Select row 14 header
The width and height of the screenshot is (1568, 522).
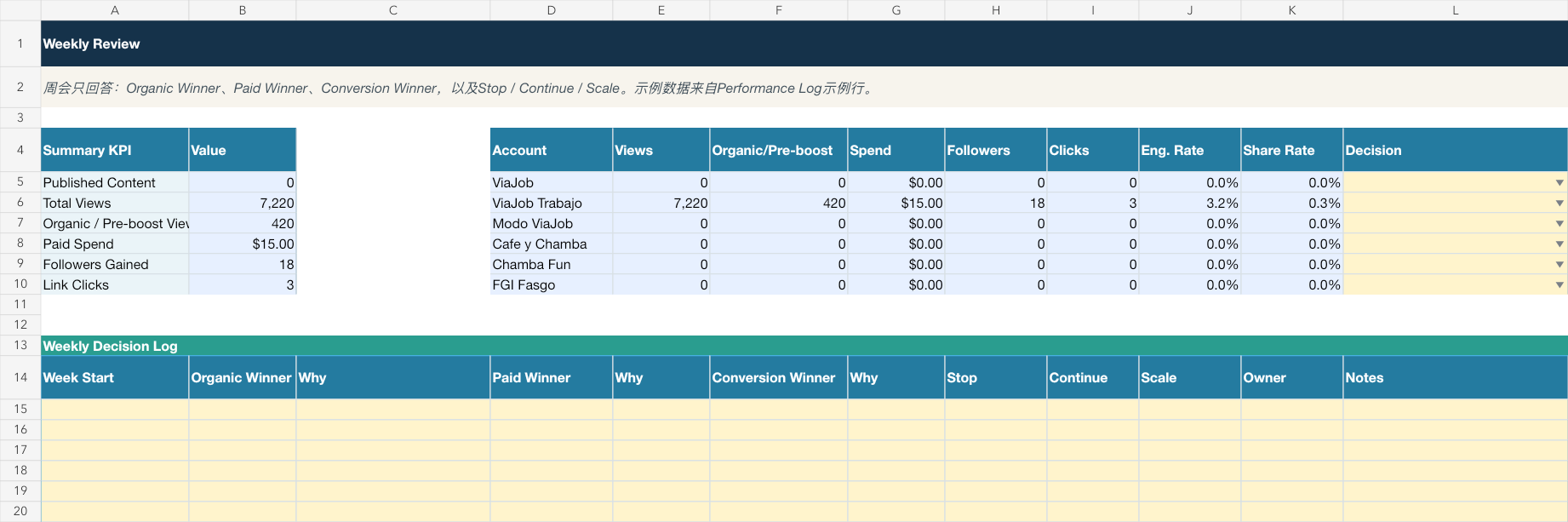(20, 377)
